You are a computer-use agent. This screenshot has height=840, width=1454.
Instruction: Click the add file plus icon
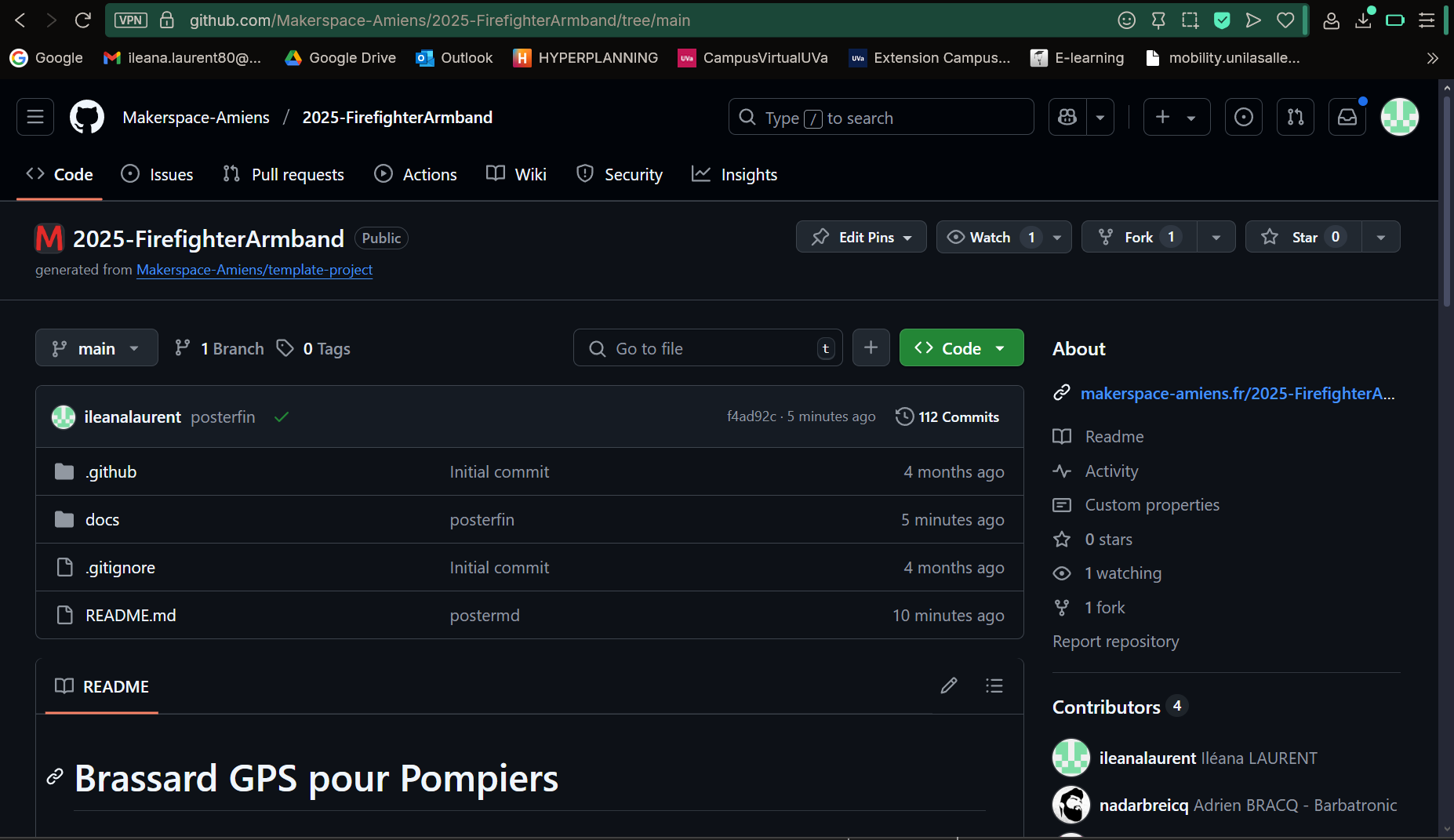871,347
